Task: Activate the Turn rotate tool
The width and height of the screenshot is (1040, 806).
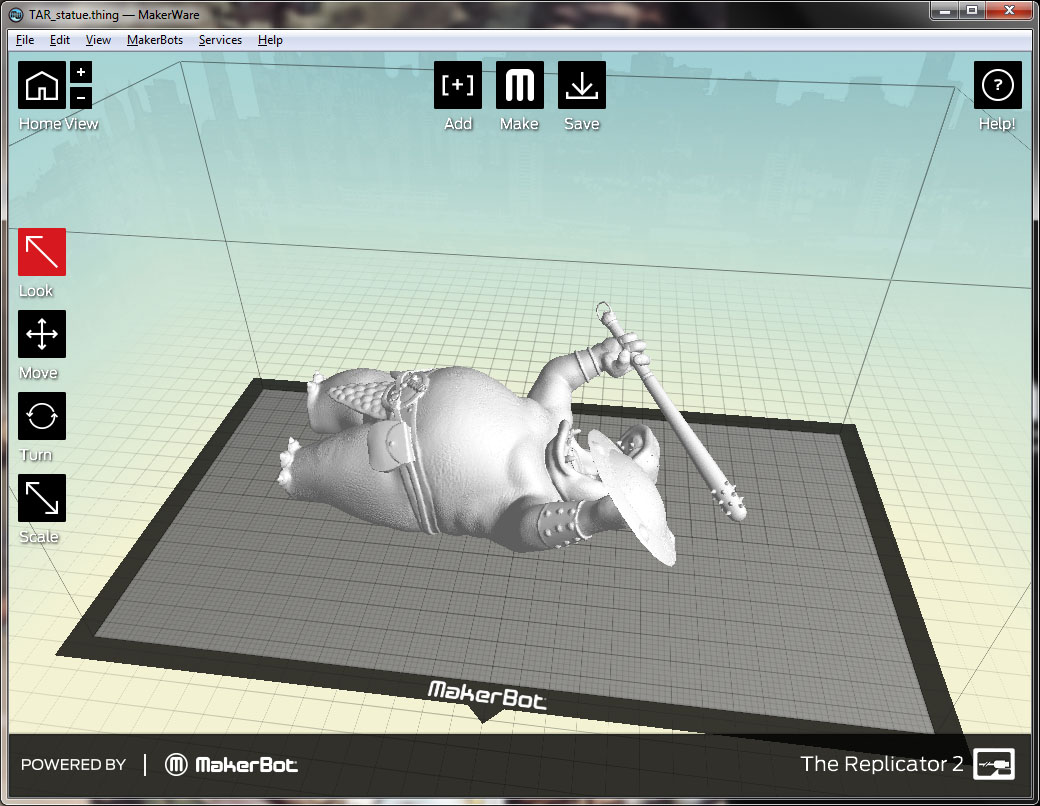Action: pyautogui.click(x=42, y=416)
